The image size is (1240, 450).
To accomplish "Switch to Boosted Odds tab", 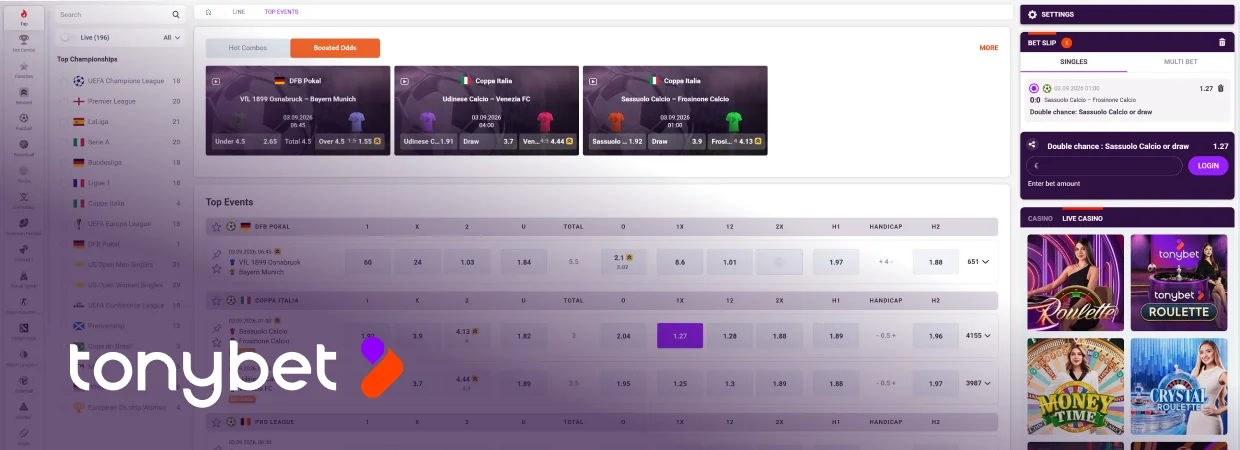I will pyautogui.click(x=335, y=48).
